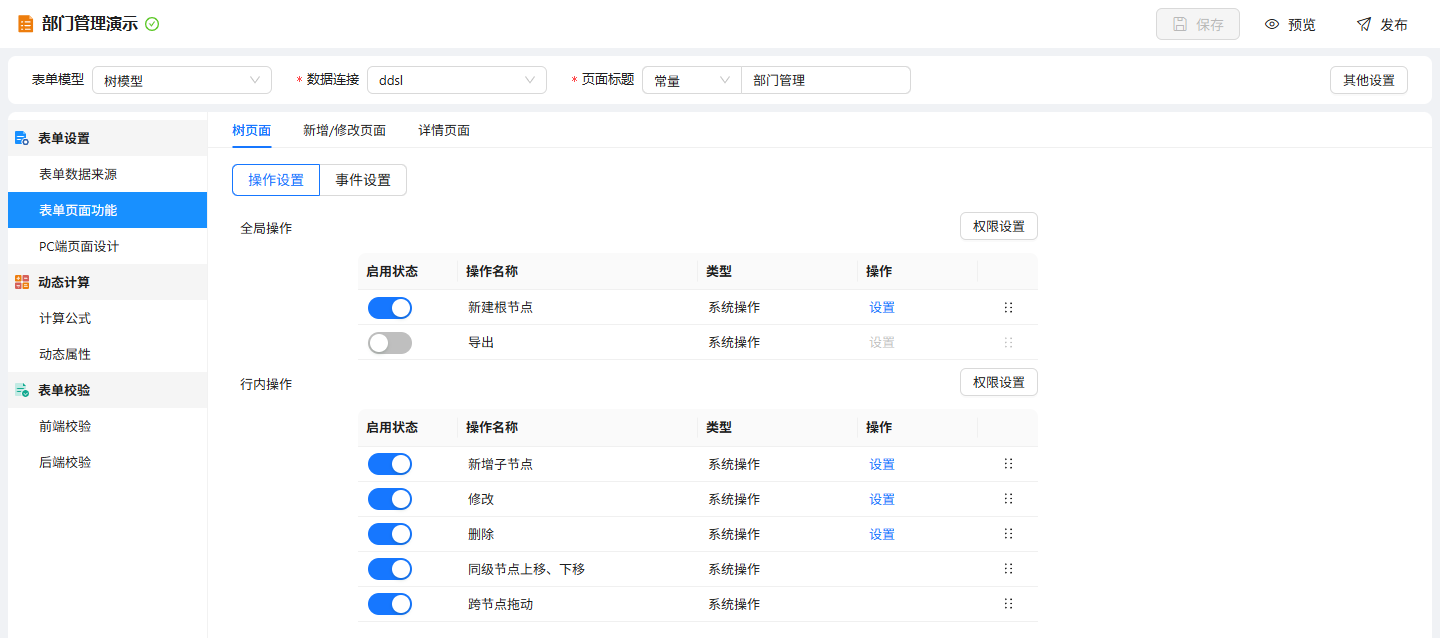Click the paper plane icon in 发布
Screen dimensions: 1440x638
(x=1364, y=24)
